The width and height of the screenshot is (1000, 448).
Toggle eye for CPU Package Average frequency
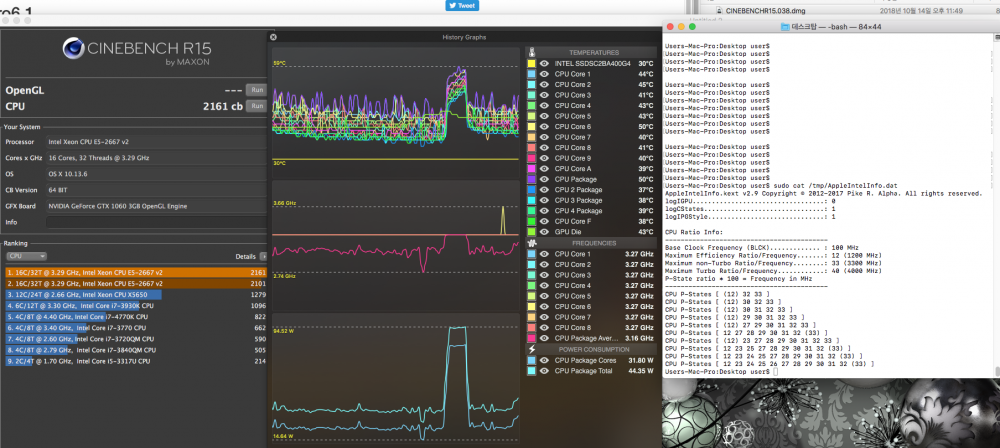pyautogui.click(x=544, y=338)
